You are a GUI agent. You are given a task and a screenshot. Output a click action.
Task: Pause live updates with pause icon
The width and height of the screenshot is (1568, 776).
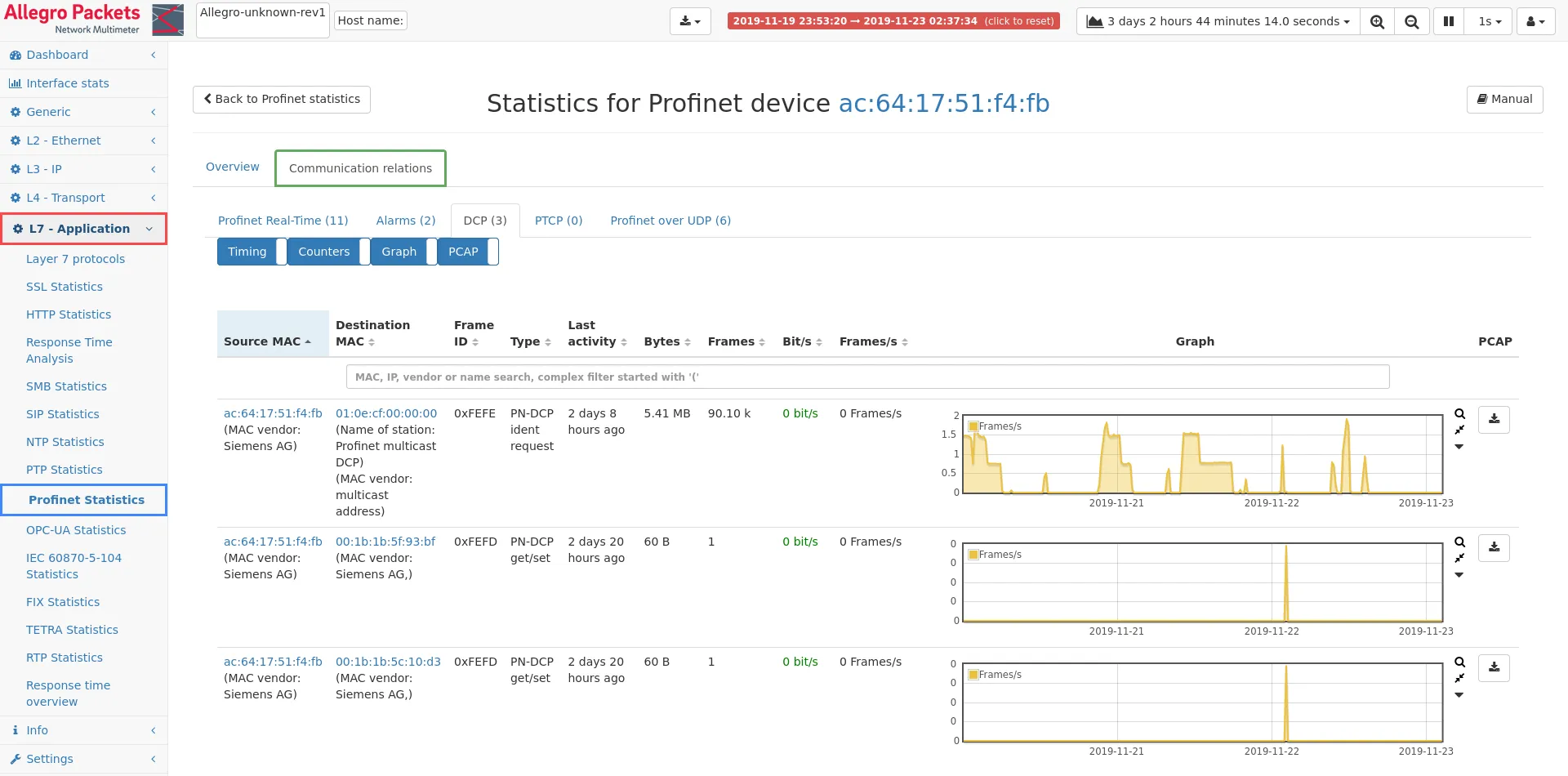(1449, 21)
